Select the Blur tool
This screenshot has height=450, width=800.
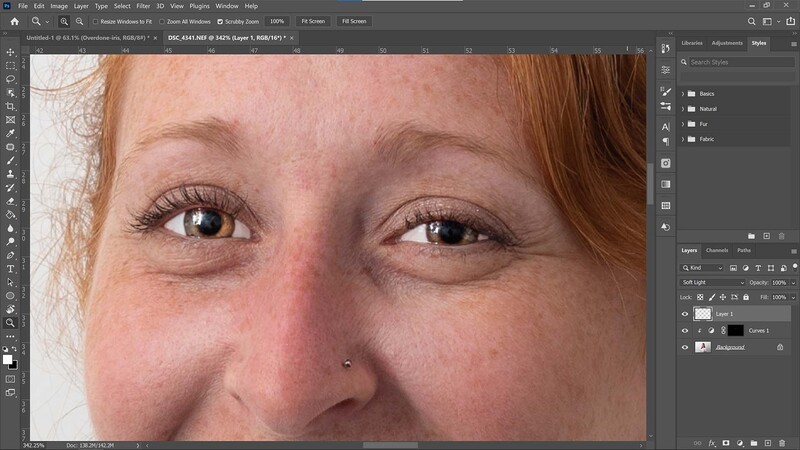tap(10, 228)
